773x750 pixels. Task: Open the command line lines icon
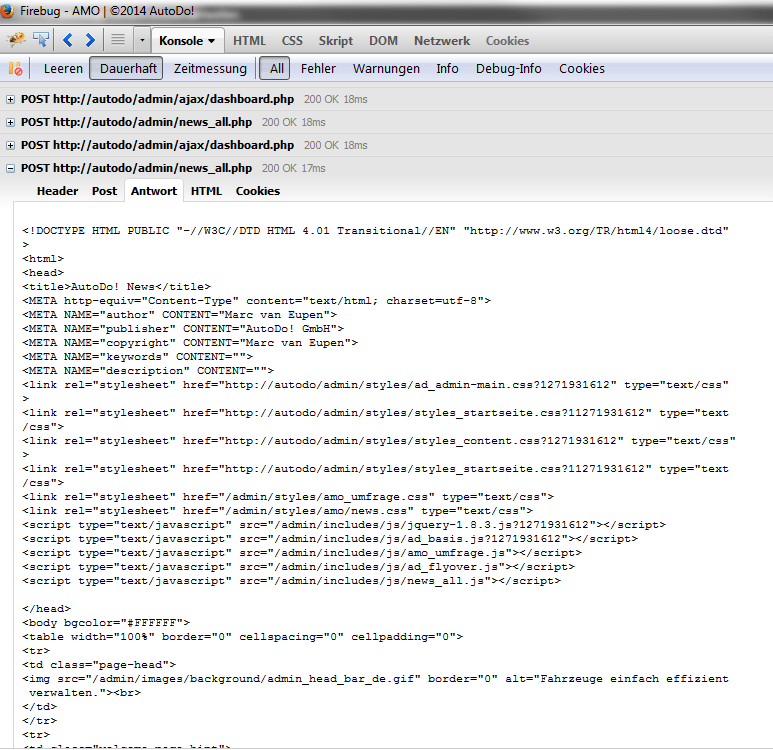click(118, 39)
